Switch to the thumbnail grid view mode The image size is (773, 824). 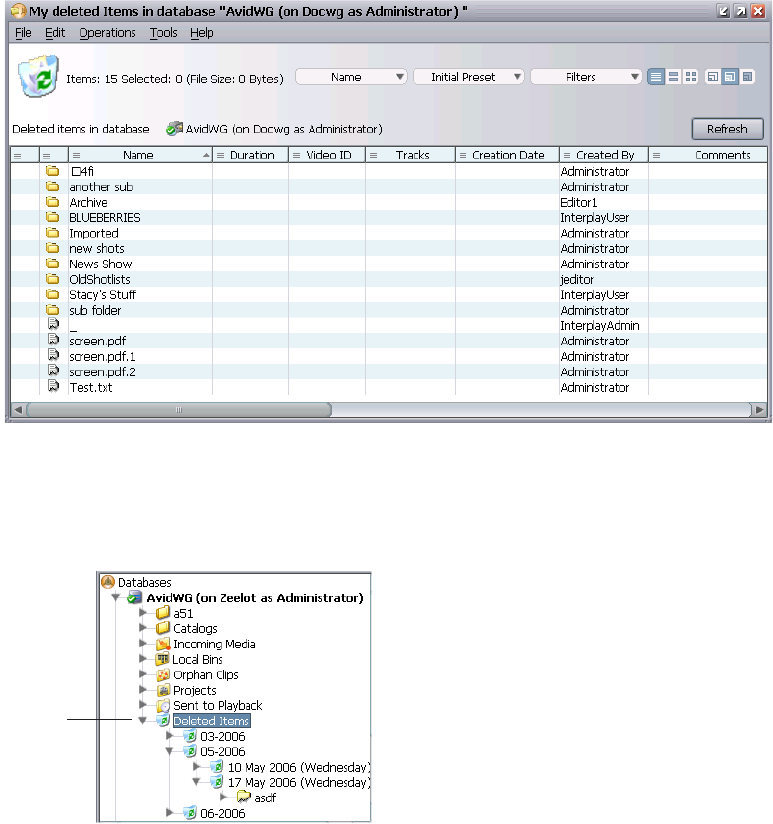coord(691,77)
